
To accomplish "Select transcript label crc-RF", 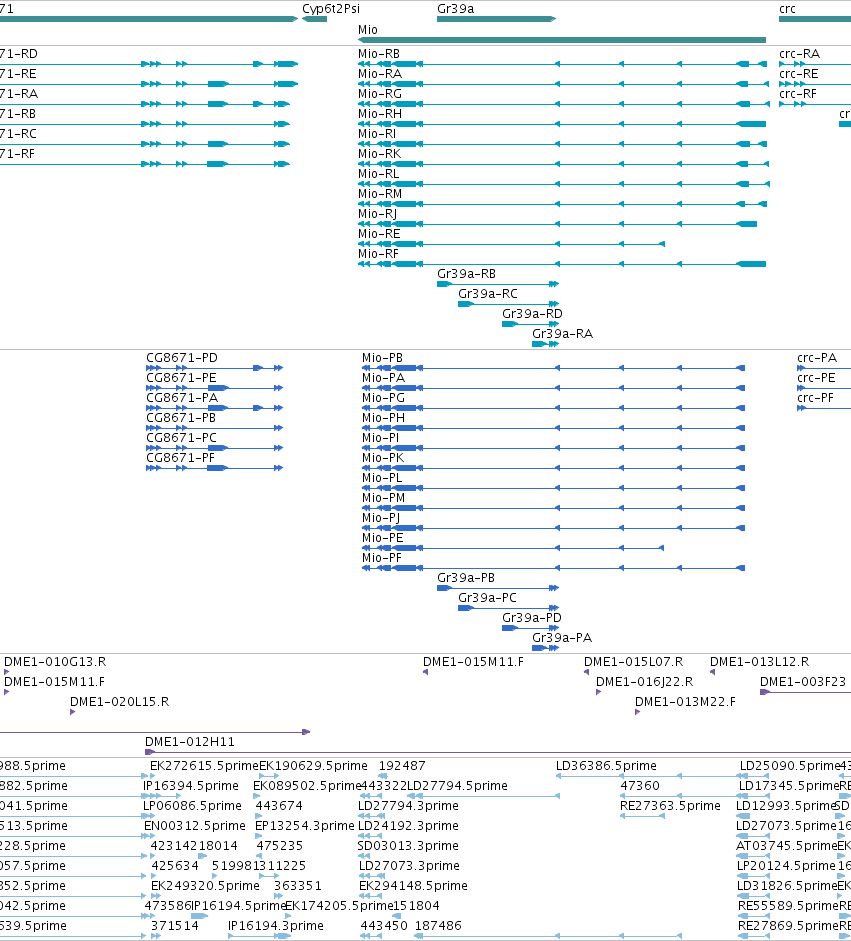I will pyautogui.click(x=798, y=93).
